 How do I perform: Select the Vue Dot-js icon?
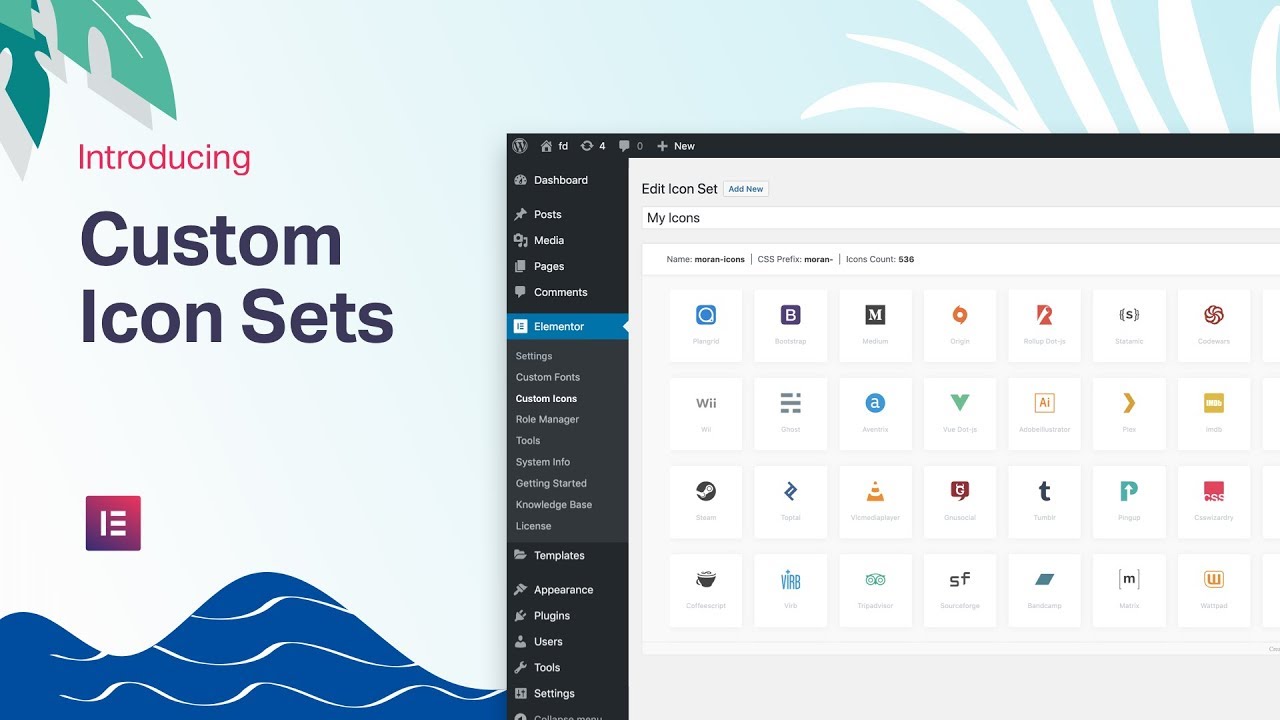959,413
